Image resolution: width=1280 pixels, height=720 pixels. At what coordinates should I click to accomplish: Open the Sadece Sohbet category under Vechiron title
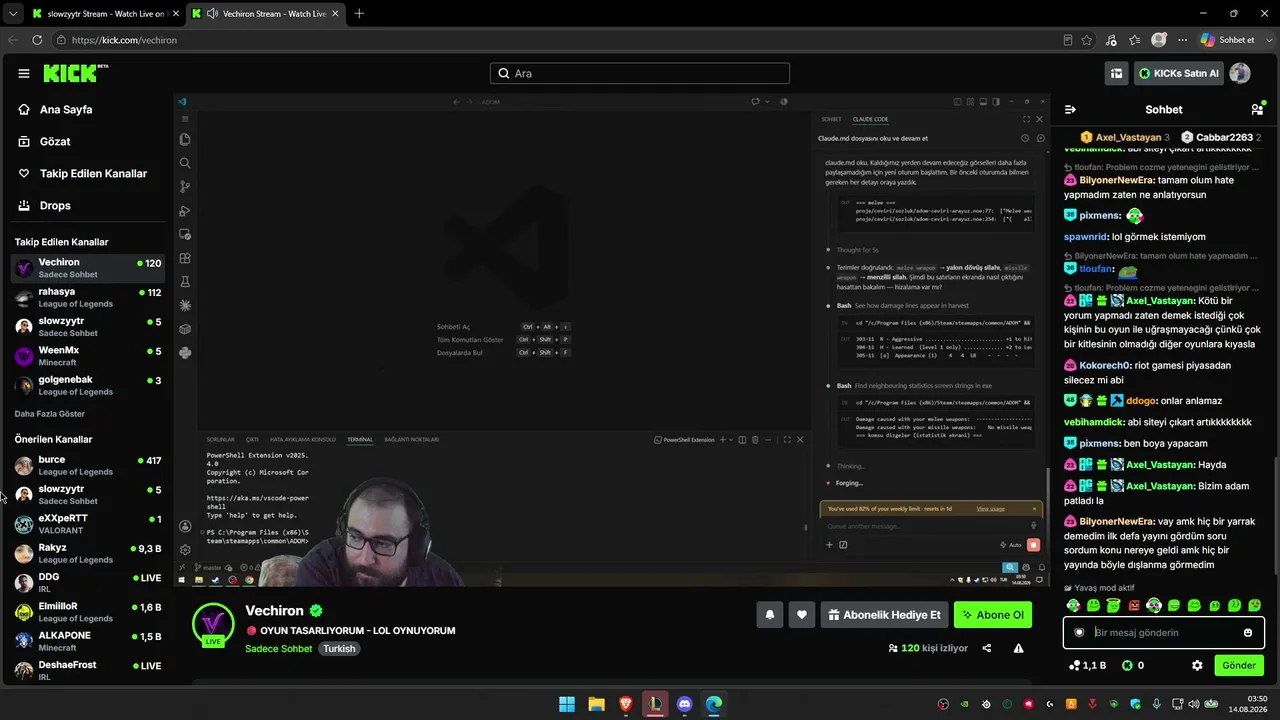coord(279,649)
